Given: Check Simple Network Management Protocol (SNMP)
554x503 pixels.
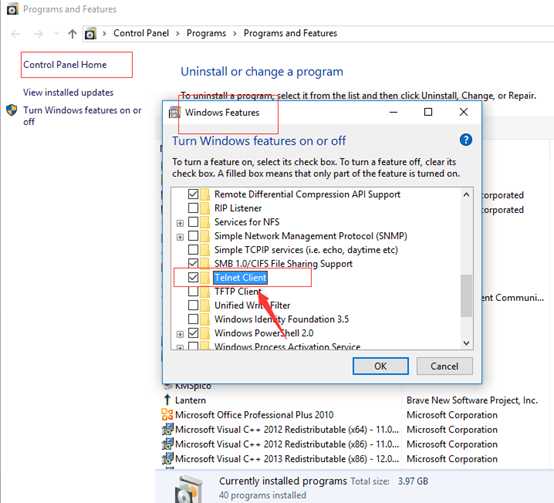Looking at the screenshot, I should click(193, 236).
